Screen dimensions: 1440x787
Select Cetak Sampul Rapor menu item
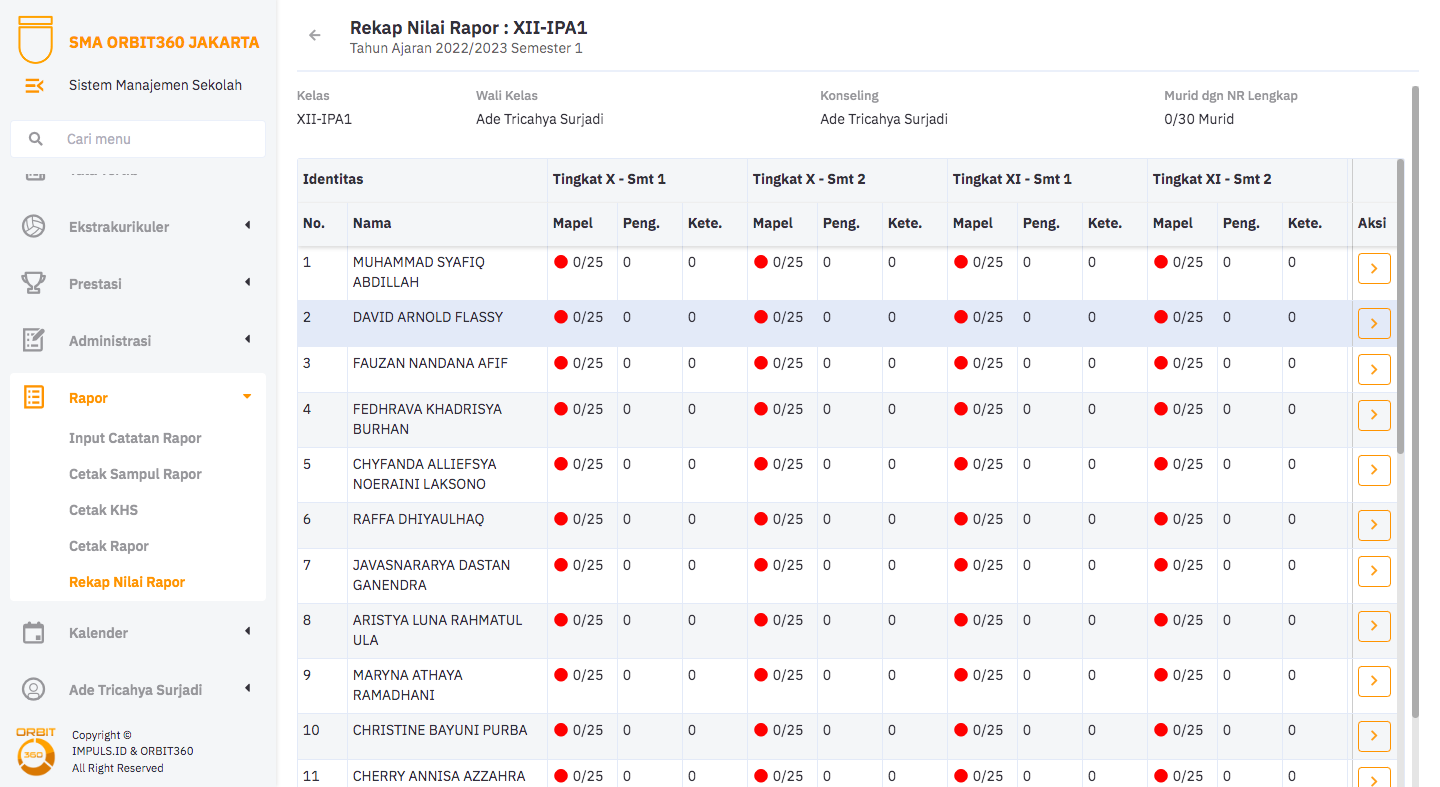point(135,474)
